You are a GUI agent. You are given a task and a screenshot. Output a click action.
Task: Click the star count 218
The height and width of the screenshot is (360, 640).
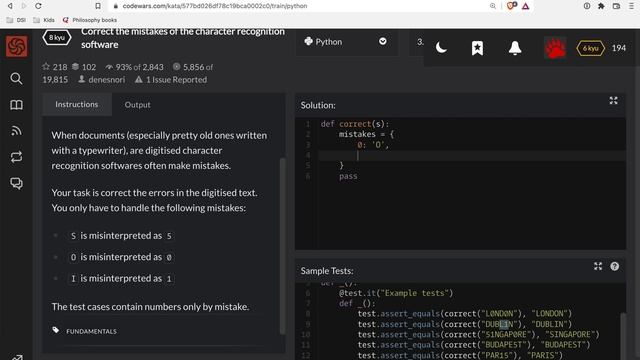pyautogui.click(x=55, y=67)
